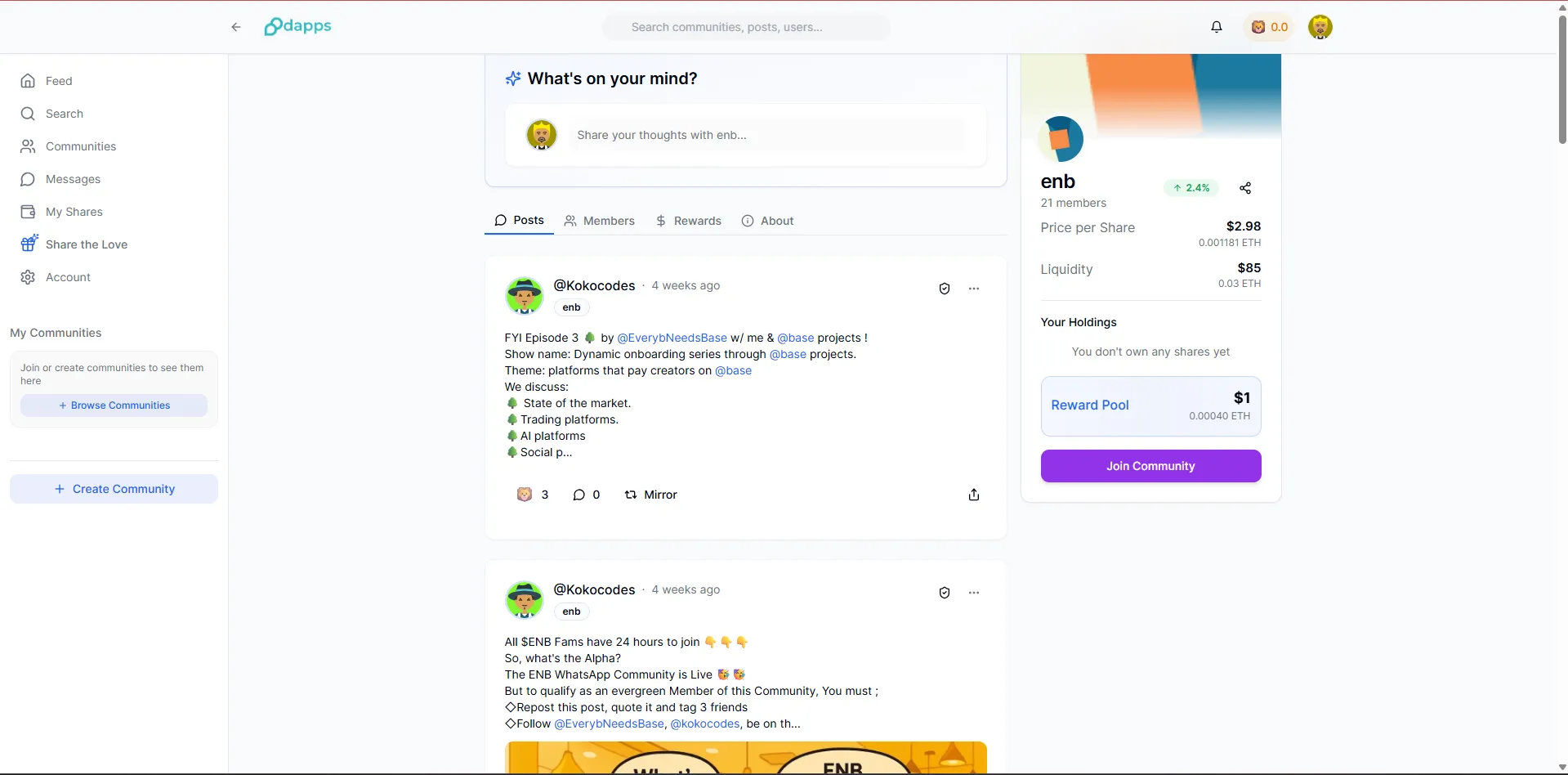Click the shield icon on $ENB Fams post
The width and height of the screenshot is (1568, 775).
945,593
